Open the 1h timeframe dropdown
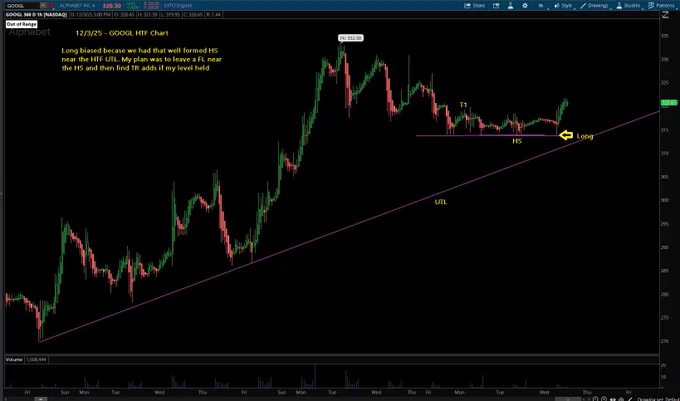680x401 pixels. pyautogui.click(x=541, y=6)
